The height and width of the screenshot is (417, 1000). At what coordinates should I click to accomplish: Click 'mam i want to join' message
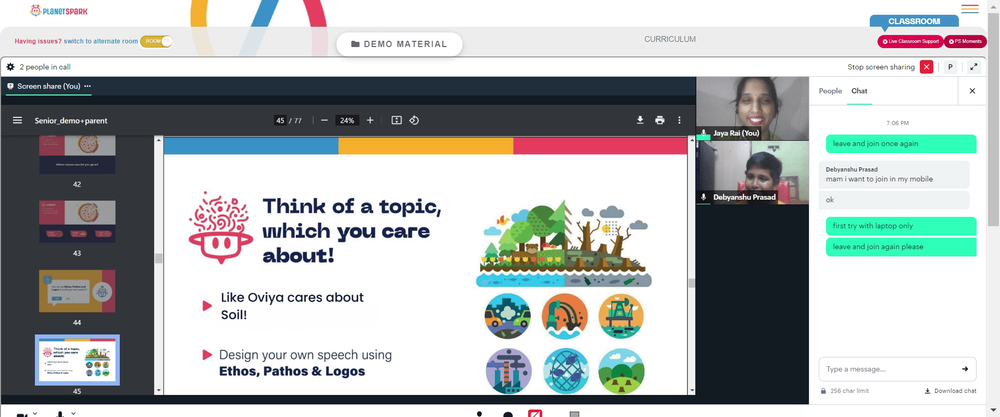tap(893, 175)
